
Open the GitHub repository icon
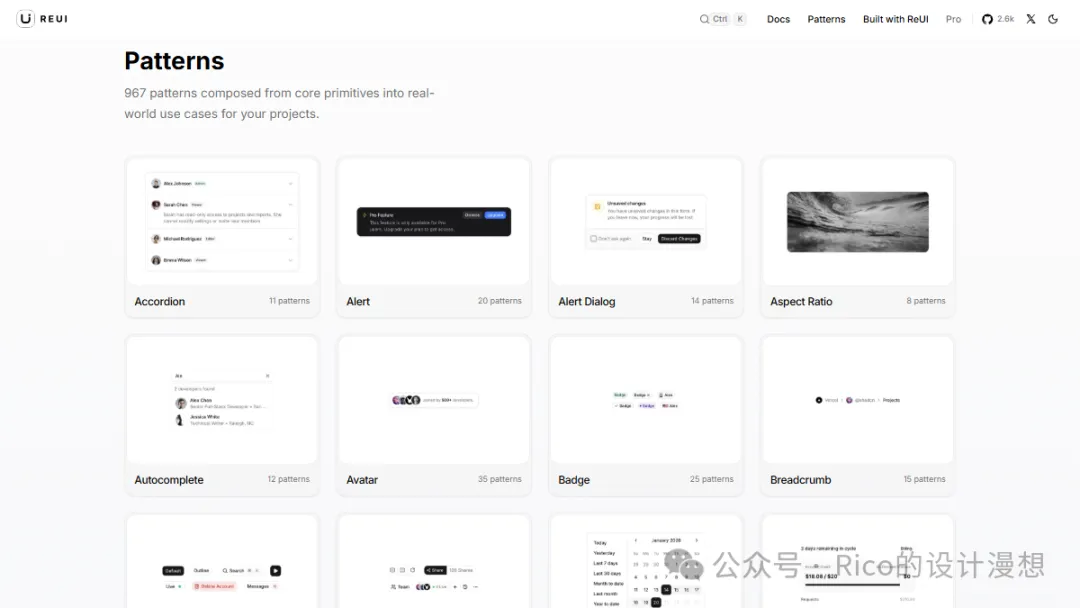pos(987,19)
